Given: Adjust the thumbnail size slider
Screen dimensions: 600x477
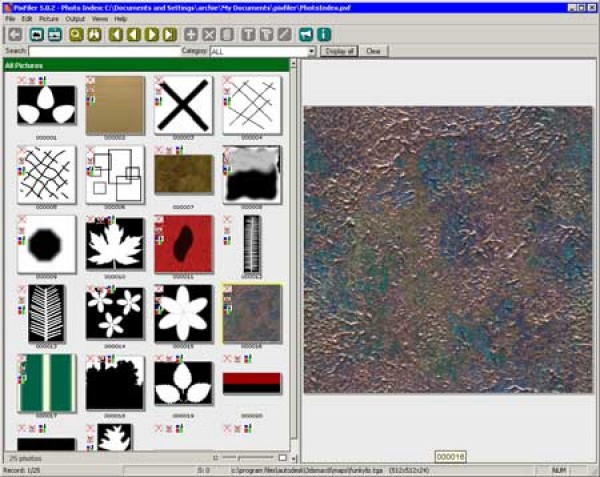Looking at the screenshot, I should (248, 457).
